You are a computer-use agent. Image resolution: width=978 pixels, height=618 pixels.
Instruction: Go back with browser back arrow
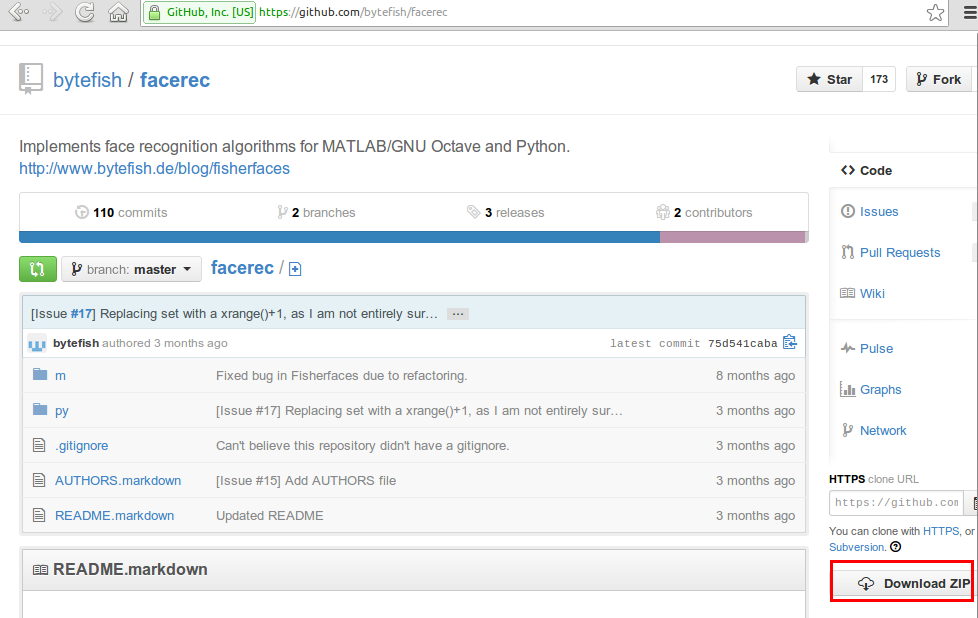19,12
